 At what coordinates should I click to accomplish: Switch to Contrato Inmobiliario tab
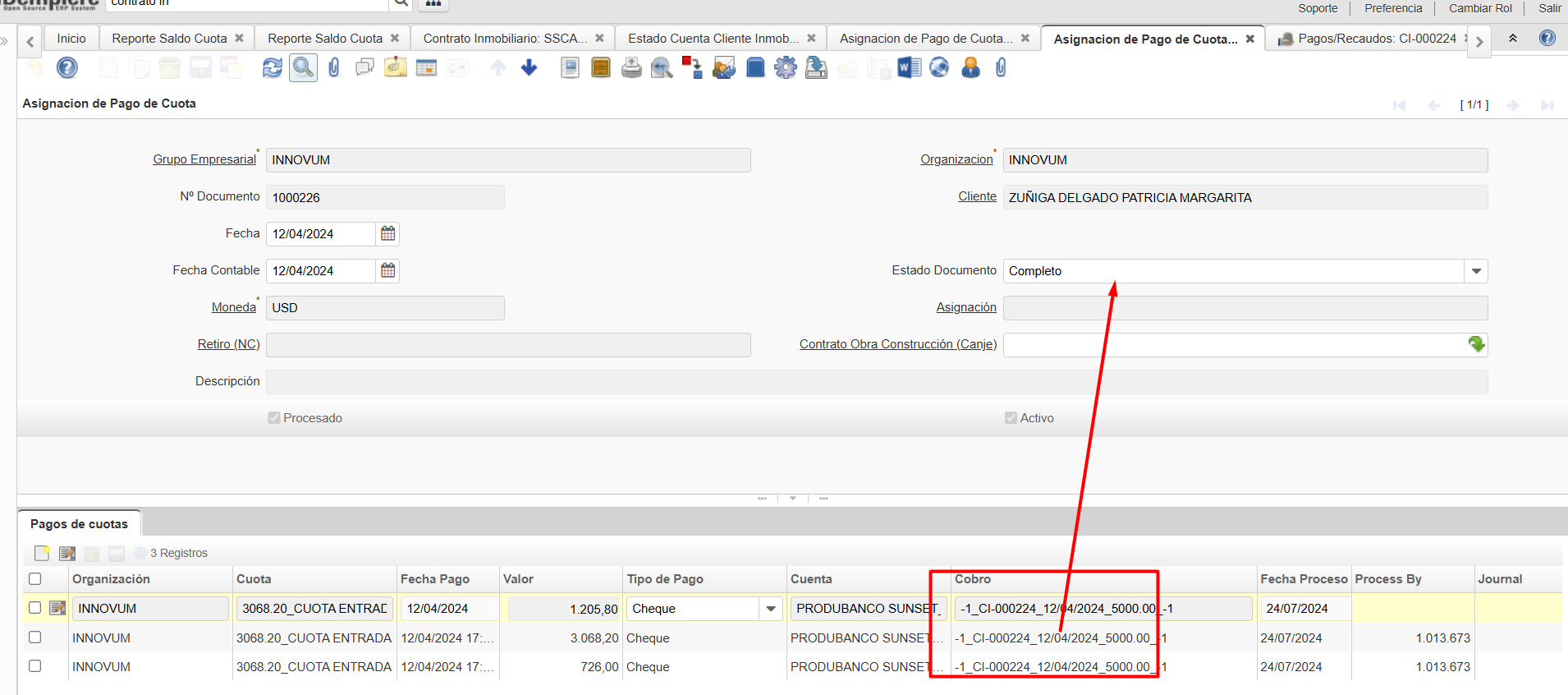505,39
